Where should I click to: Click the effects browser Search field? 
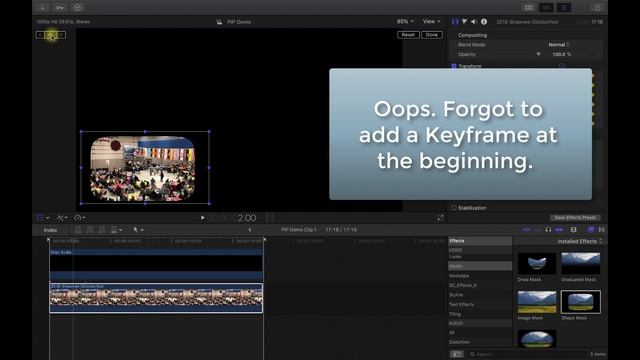pyautogui.click(x=527, y=354)
